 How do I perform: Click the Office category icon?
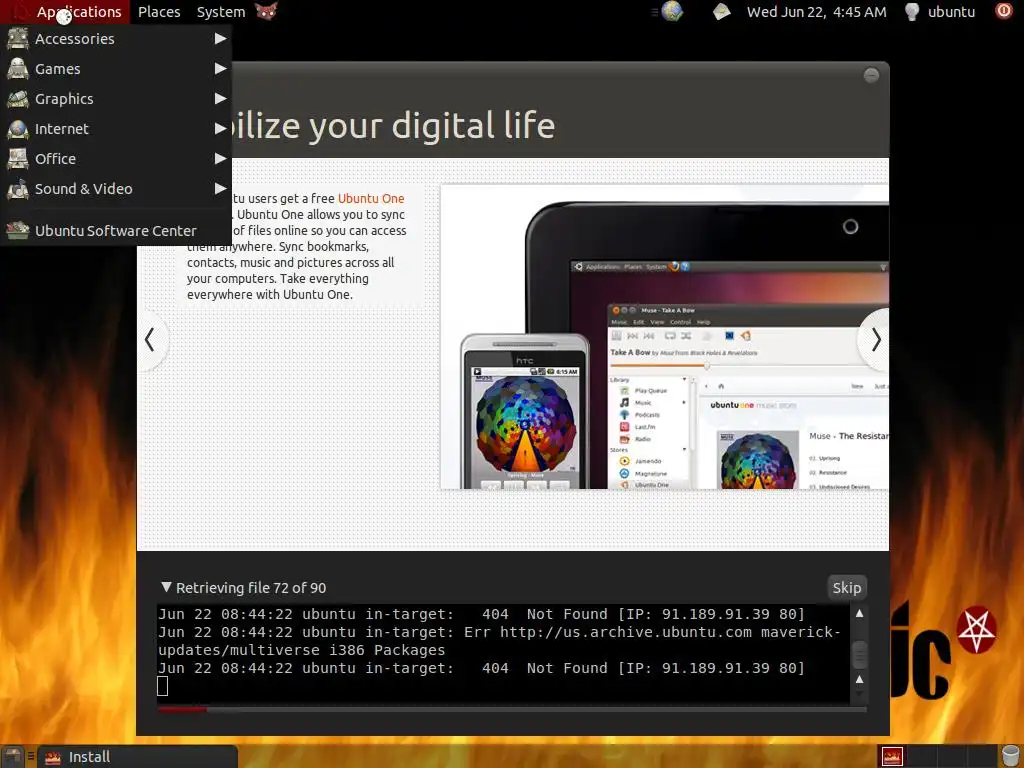(18, 159)
